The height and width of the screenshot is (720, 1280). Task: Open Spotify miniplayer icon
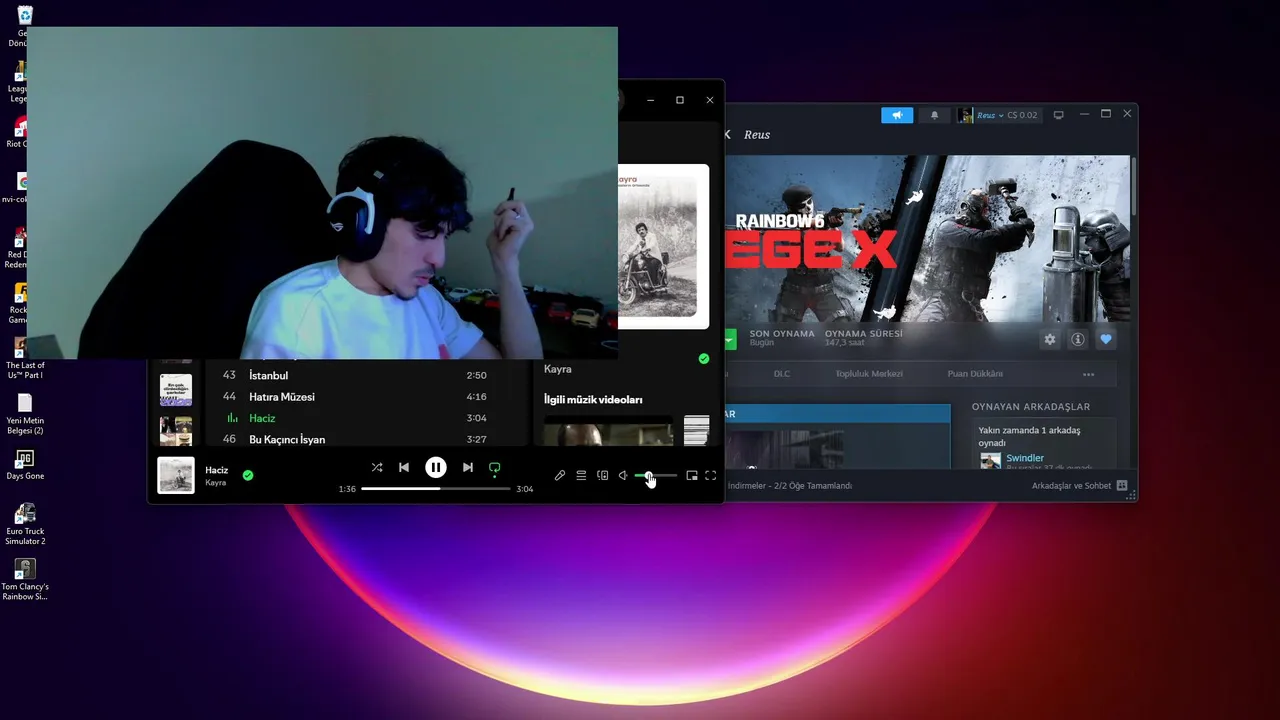click(x=692, y=476)
